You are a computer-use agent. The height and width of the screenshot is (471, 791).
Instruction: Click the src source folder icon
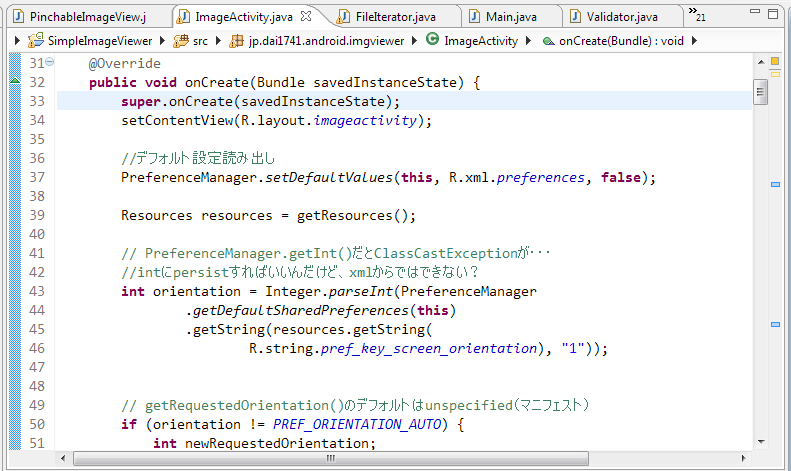tap(181, 41)
